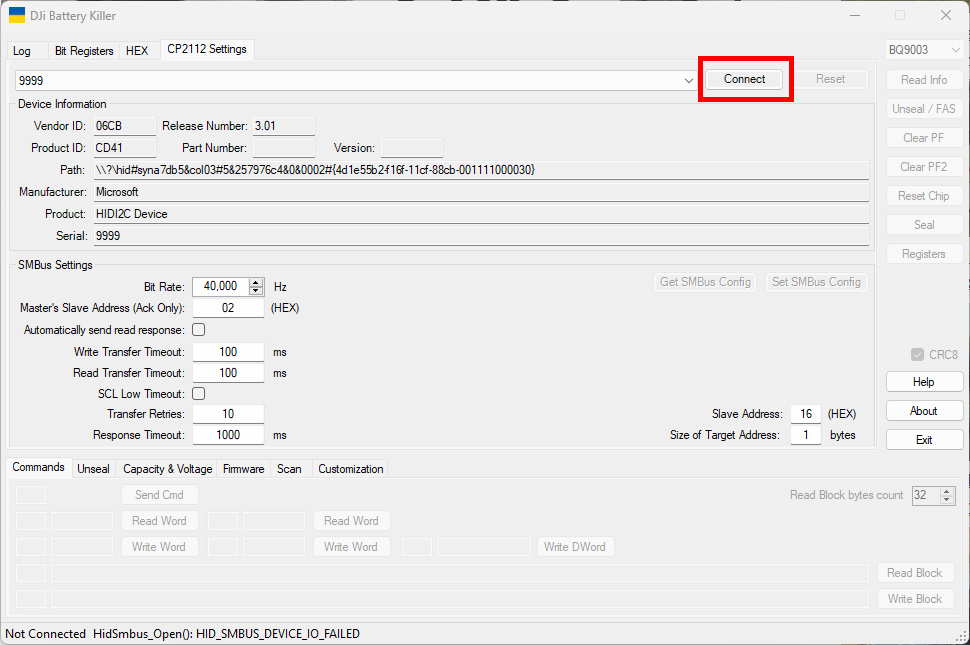Expand the device path dropdown showing 9999

(689, 79)
